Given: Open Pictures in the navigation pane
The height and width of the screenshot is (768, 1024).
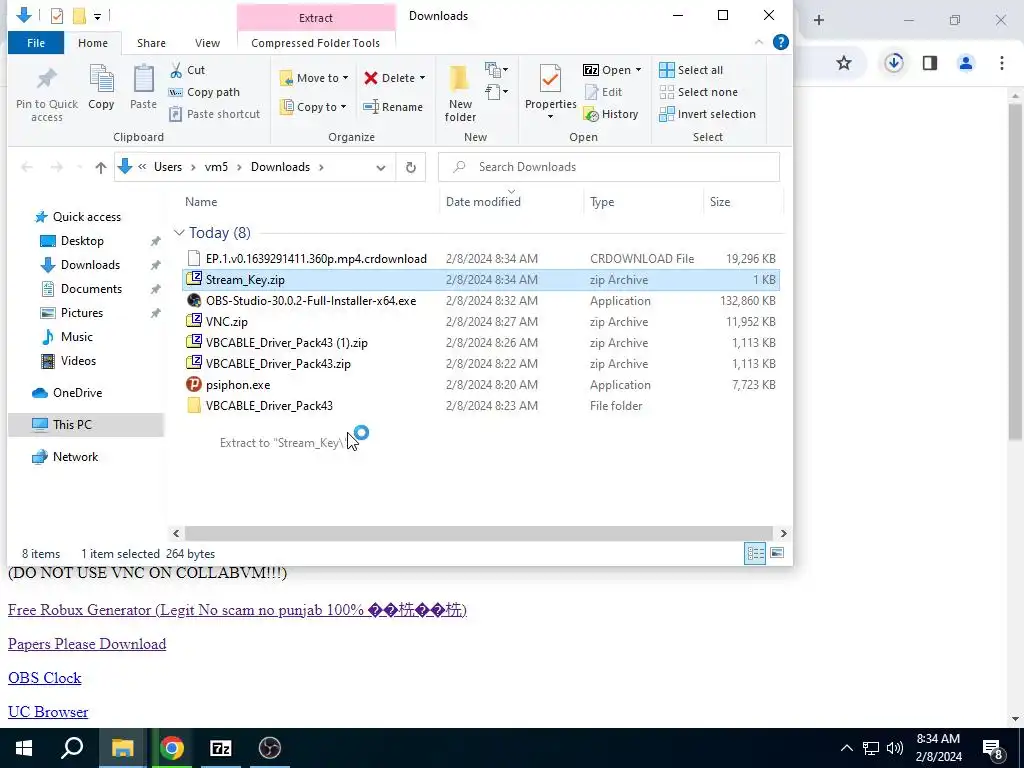Looking at the screenshot, I should tap(82, 313).
